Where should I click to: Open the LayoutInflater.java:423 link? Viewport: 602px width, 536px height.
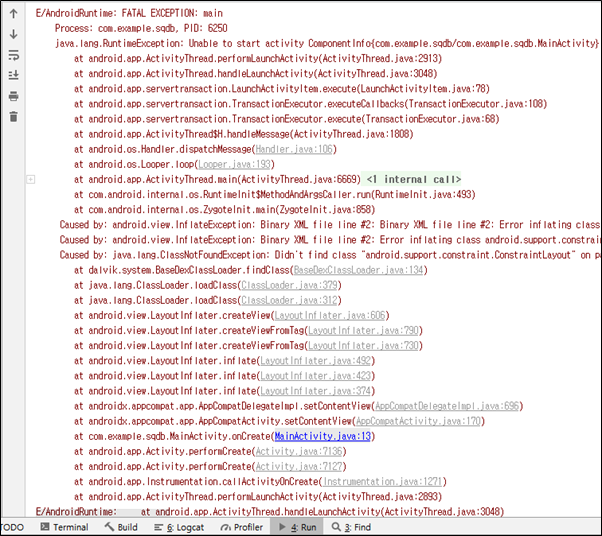click(316, 376)
